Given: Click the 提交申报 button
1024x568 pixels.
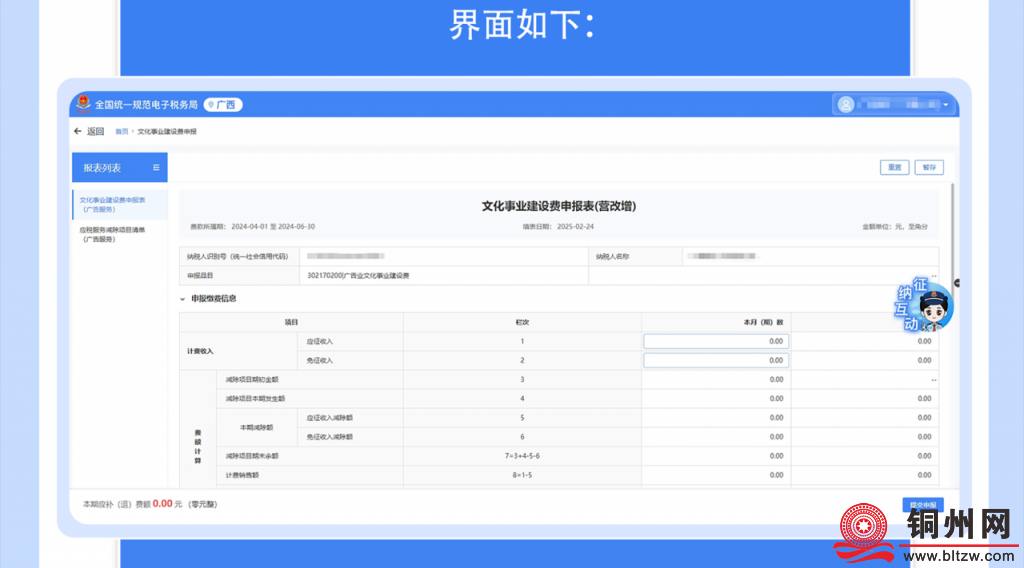Looking at the screenshot, I should point(921,505).
